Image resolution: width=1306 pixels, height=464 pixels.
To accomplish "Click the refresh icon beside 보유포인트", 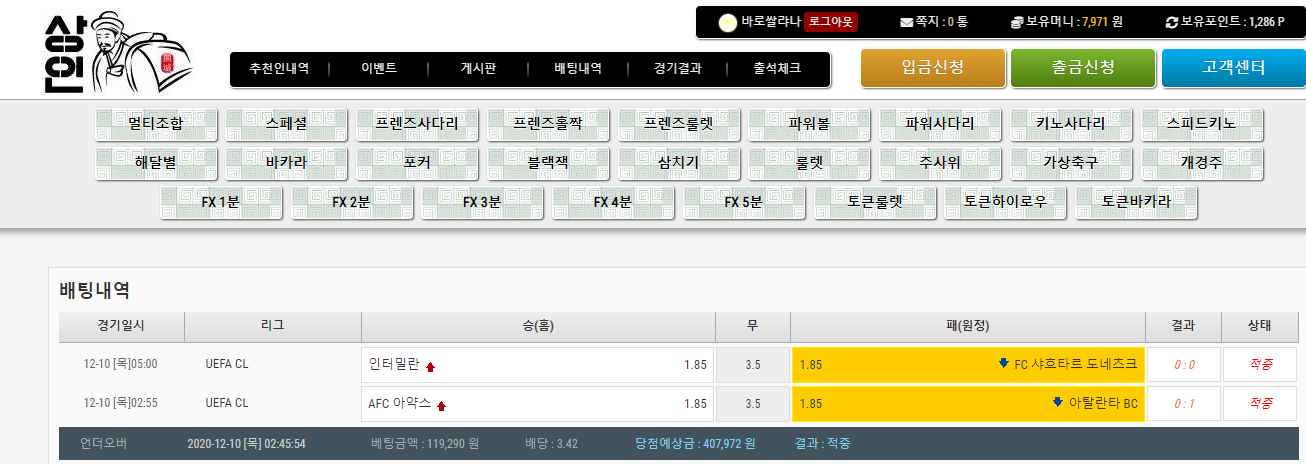I will click(x=1172, y=21).
